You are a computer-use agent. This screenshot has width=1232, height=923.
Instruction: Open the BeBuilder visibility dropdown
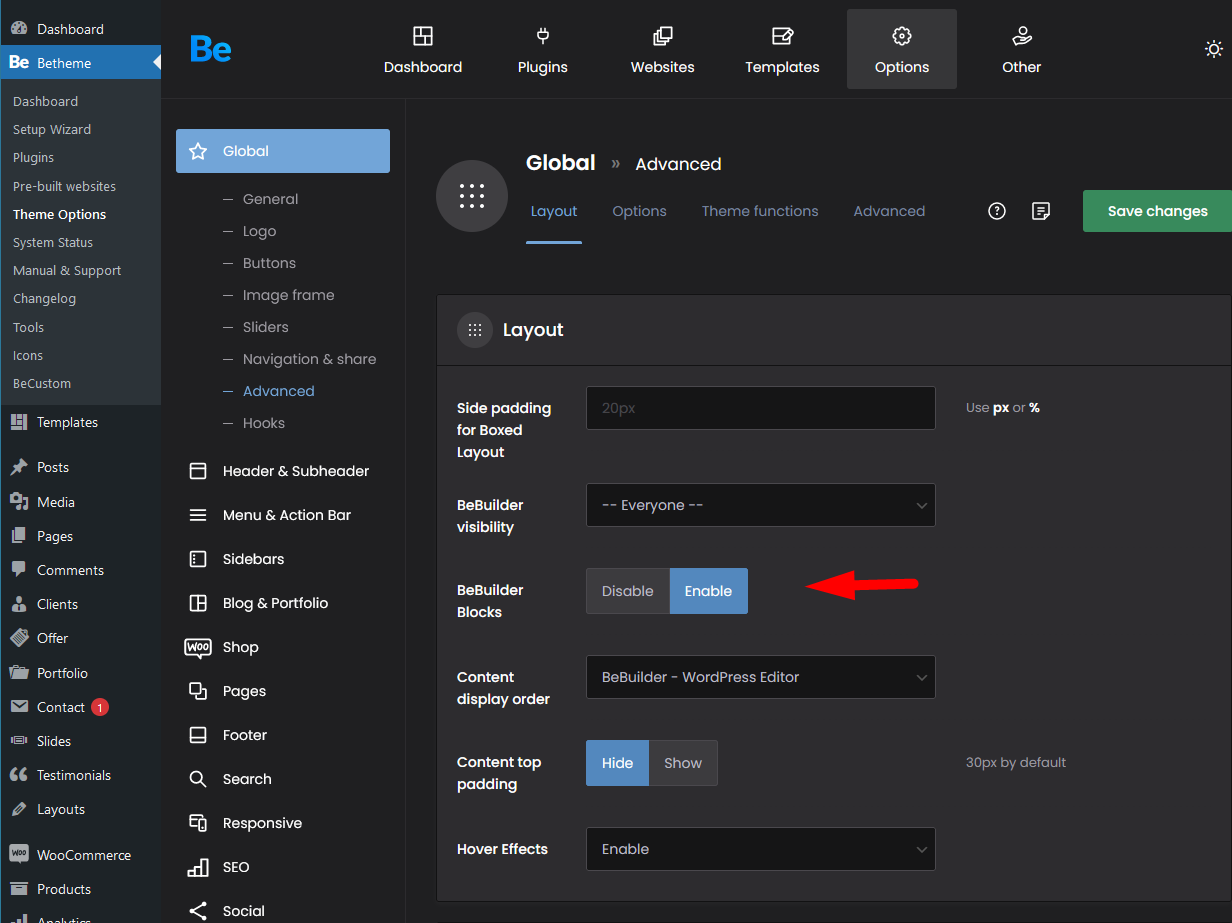point(761,505)
